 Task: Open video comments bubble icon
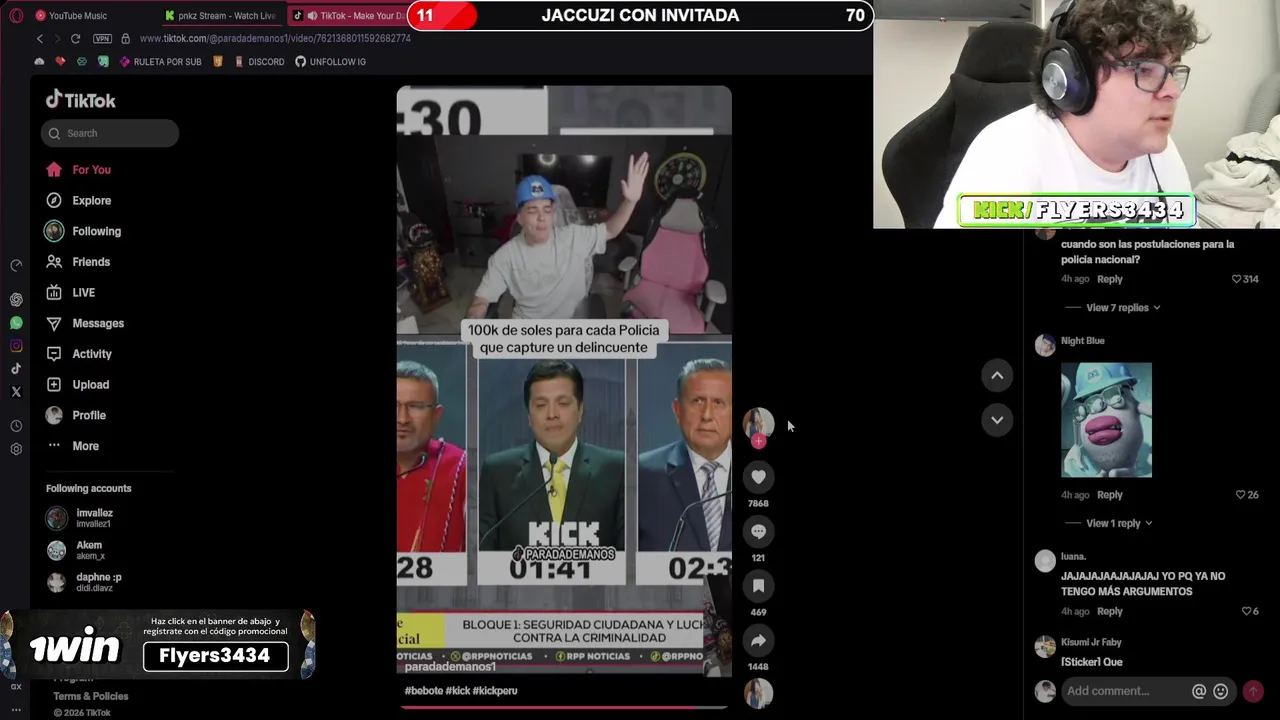(x=758, y=532)
